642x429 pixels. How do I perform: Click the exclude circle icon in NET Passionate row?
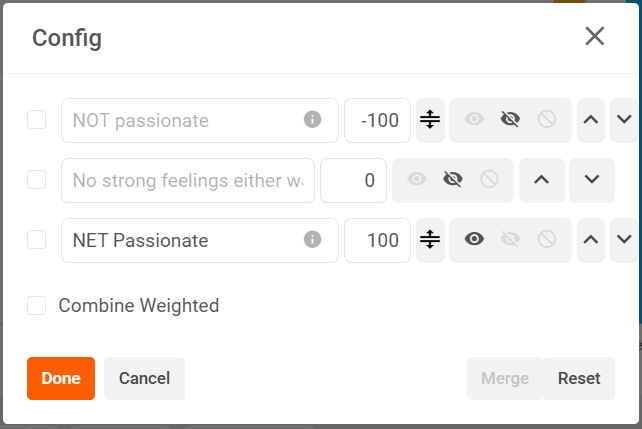click(x=547, y=239)
